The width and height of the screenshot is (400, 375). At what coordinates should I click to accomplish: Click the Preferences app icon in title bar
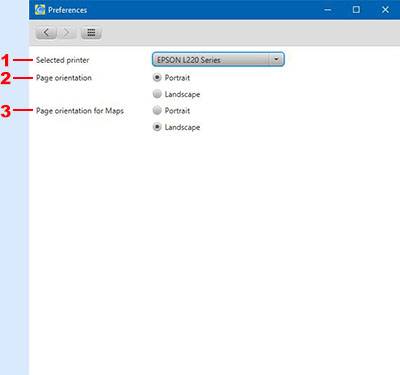[40, 10]
